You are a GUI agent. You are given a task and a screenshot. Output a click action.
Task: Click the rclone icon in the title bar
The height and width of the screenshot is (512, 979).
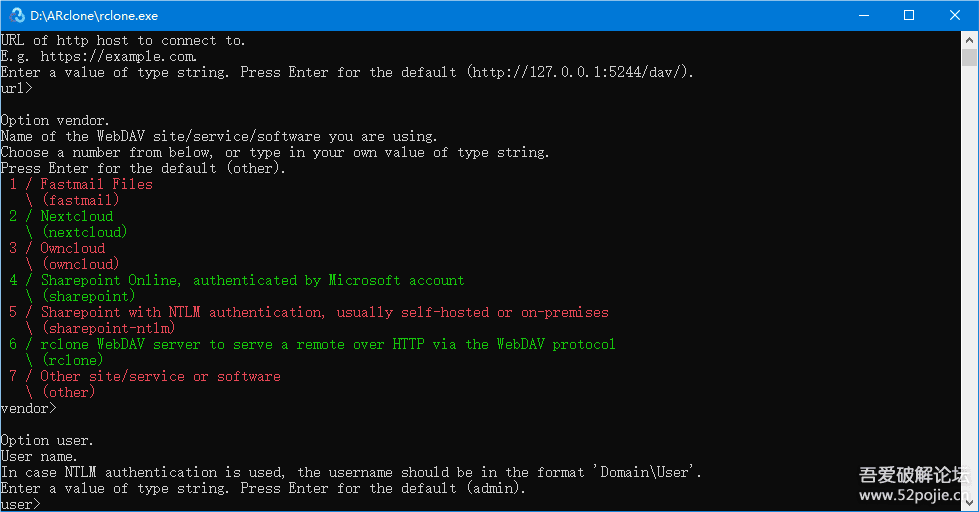pyautogui.click(x=17, y=15)
